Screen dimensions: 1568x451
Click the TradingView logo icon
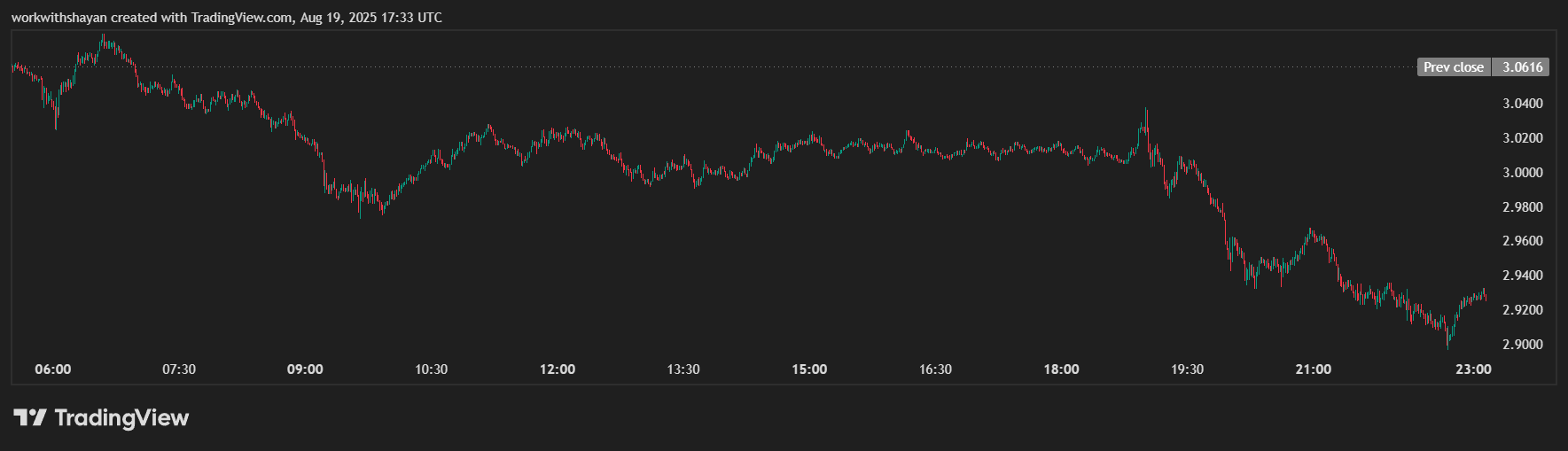29,417
